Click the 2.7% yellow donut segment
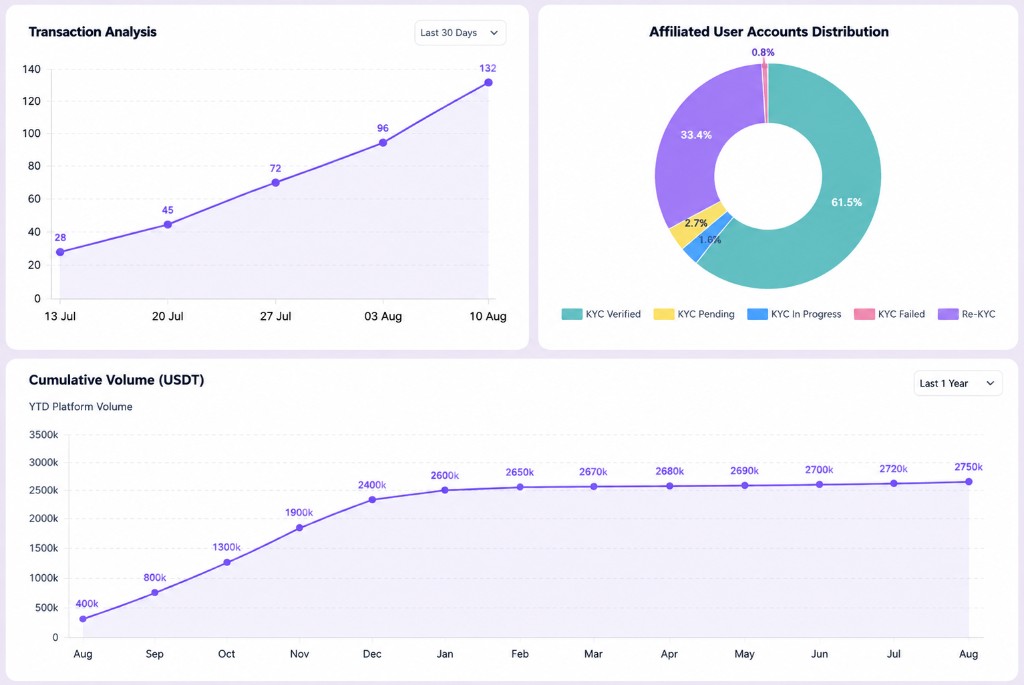This screenshot has height=685, width=1024. pyautogui.click(x=696, y=223)
